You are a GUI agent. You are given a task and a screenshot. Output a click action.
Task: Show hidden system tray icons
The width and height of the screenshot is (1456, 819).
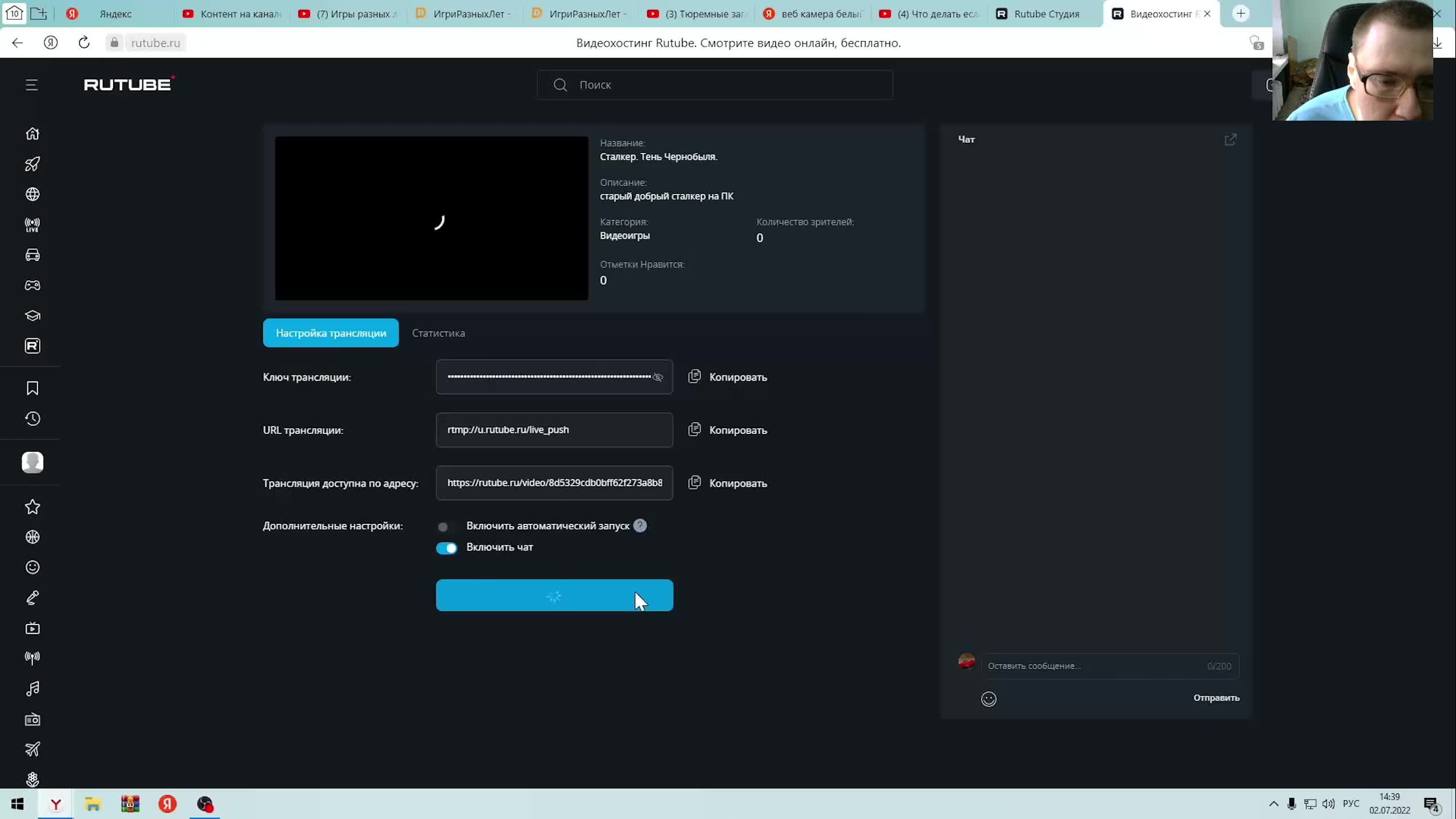[1273, 804]
